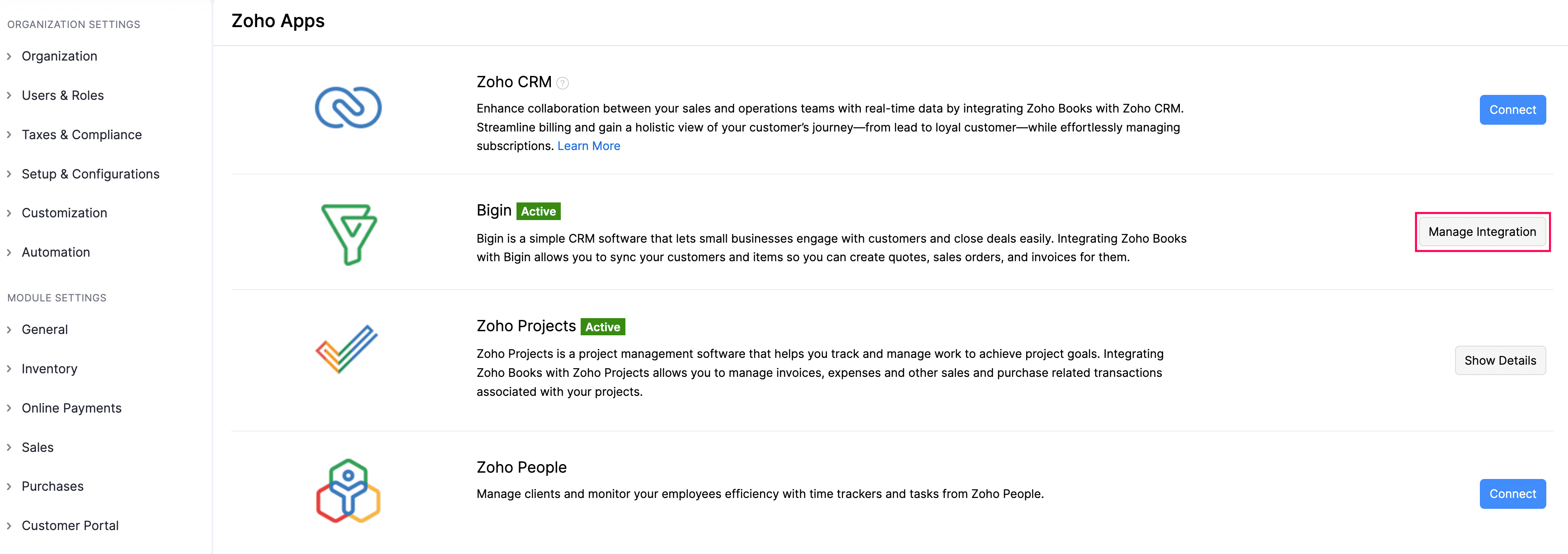Open the Learn More link

coord(589,146)
